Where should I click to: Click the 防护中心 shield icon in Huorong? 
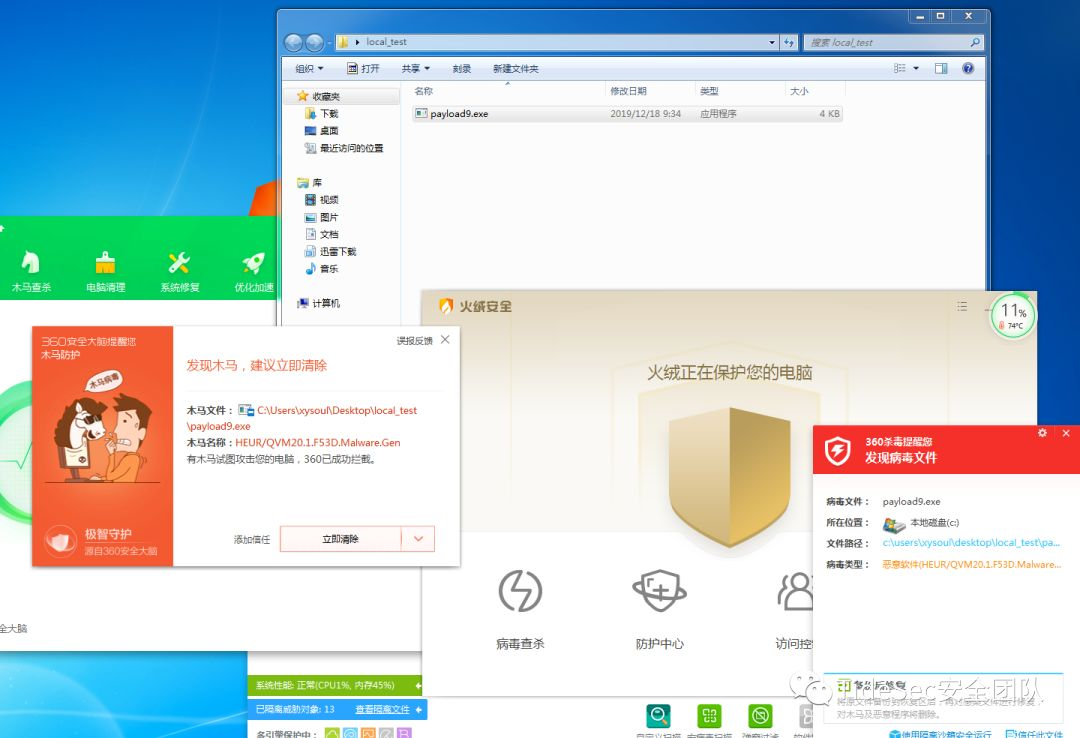pos(659,591)
